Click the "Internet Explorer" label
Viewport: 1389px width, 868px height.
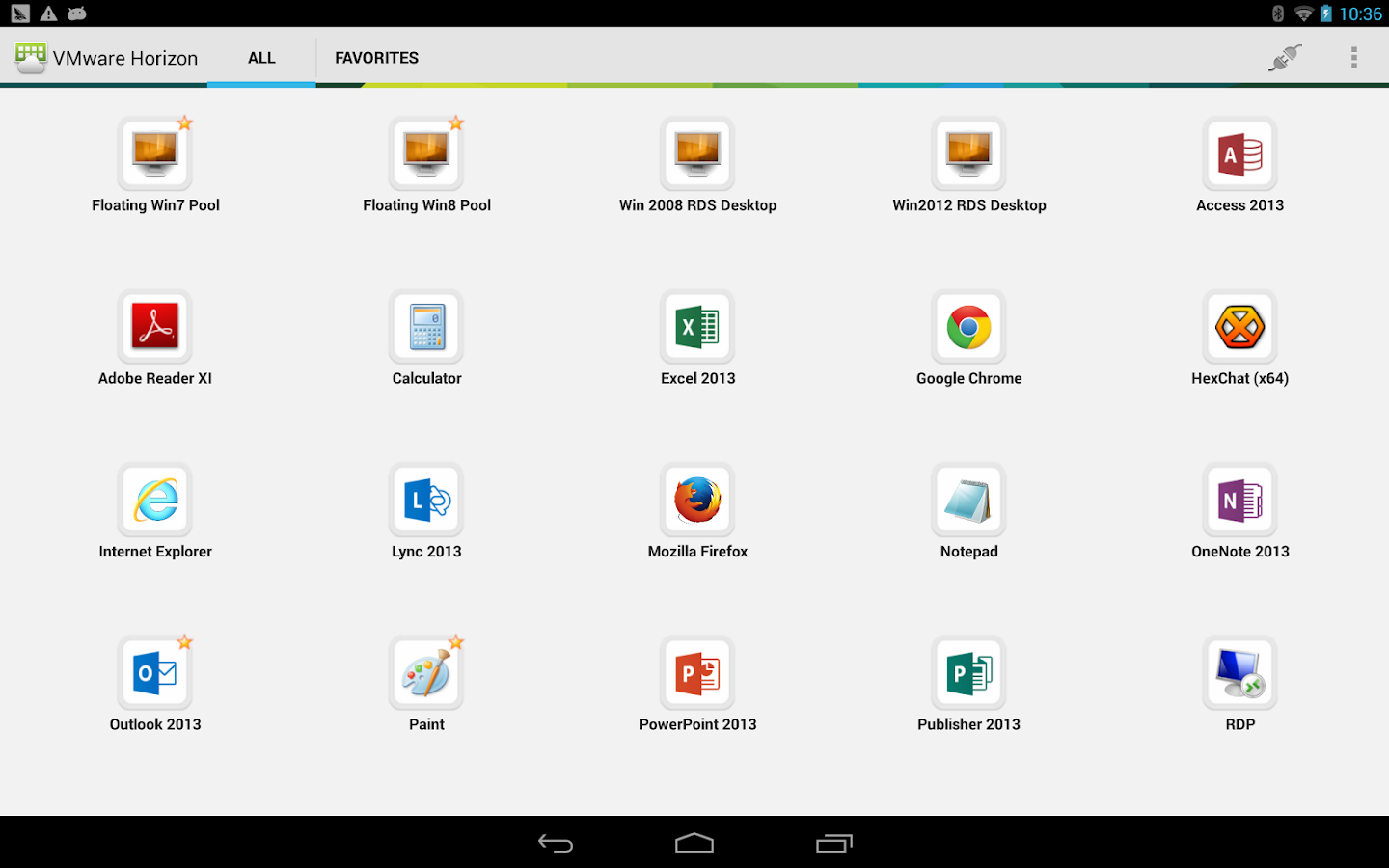click(x=155, y=552)
